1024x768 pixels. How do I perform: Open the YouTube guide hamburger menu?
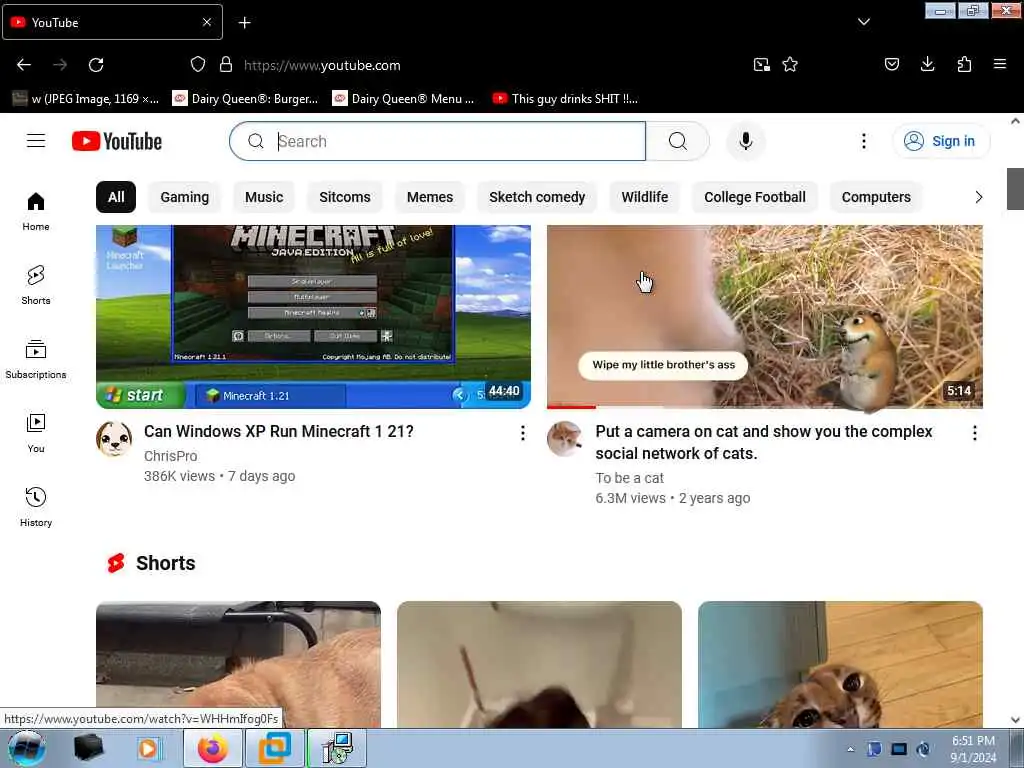[36, 141]
